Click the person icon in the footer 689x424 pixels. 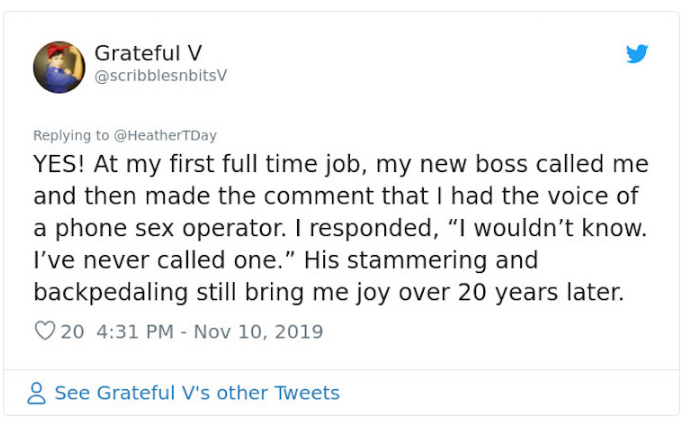(x=37, y=394)
